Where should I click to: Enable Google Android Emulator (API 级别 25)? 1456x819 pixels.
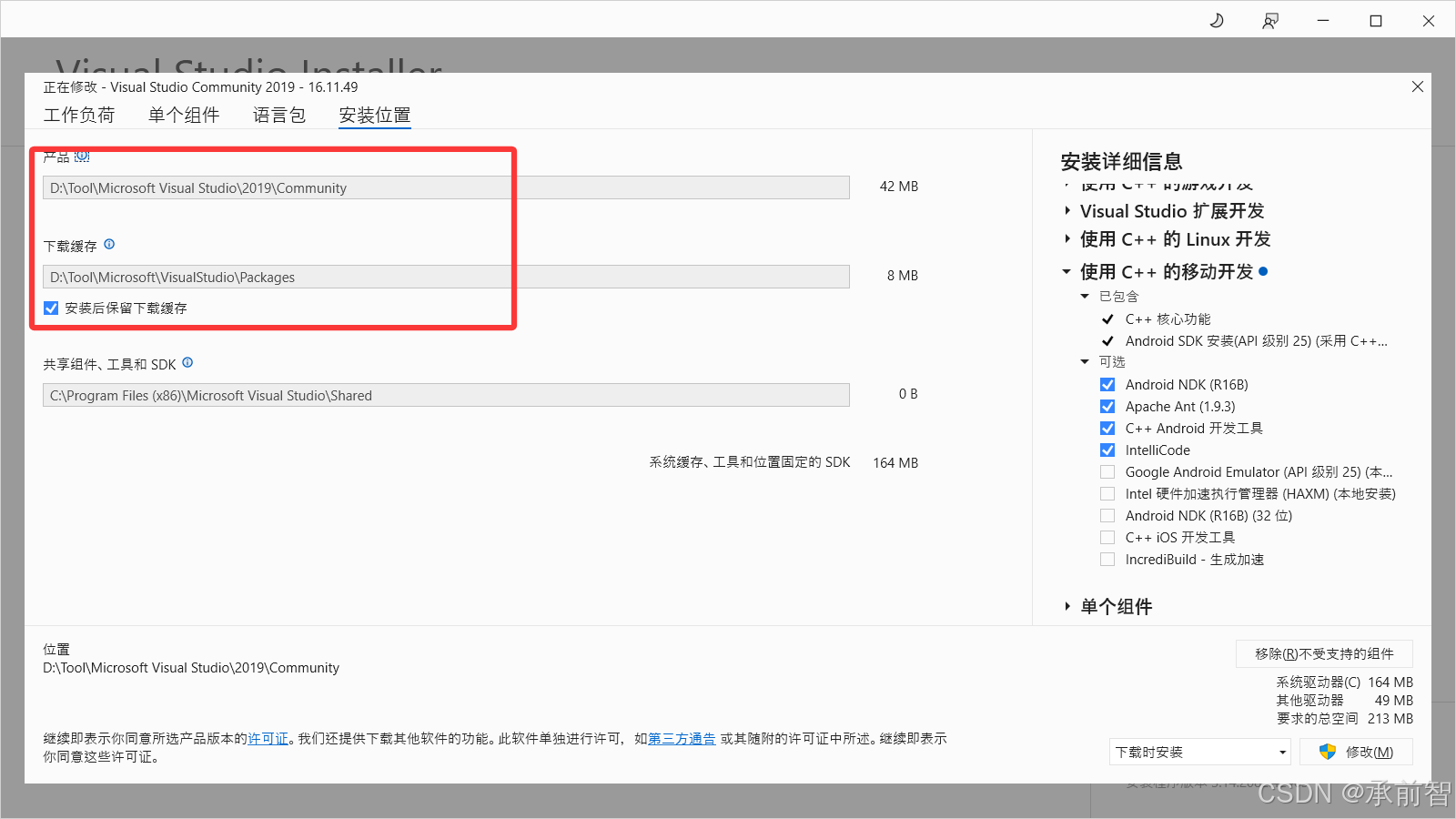point(1107,471)
